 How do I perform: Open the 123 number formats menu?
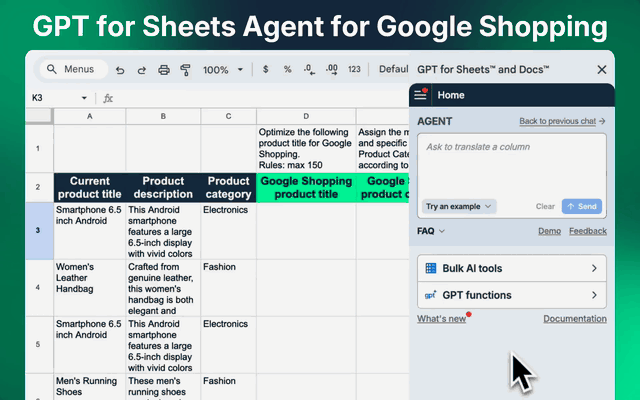354,69
